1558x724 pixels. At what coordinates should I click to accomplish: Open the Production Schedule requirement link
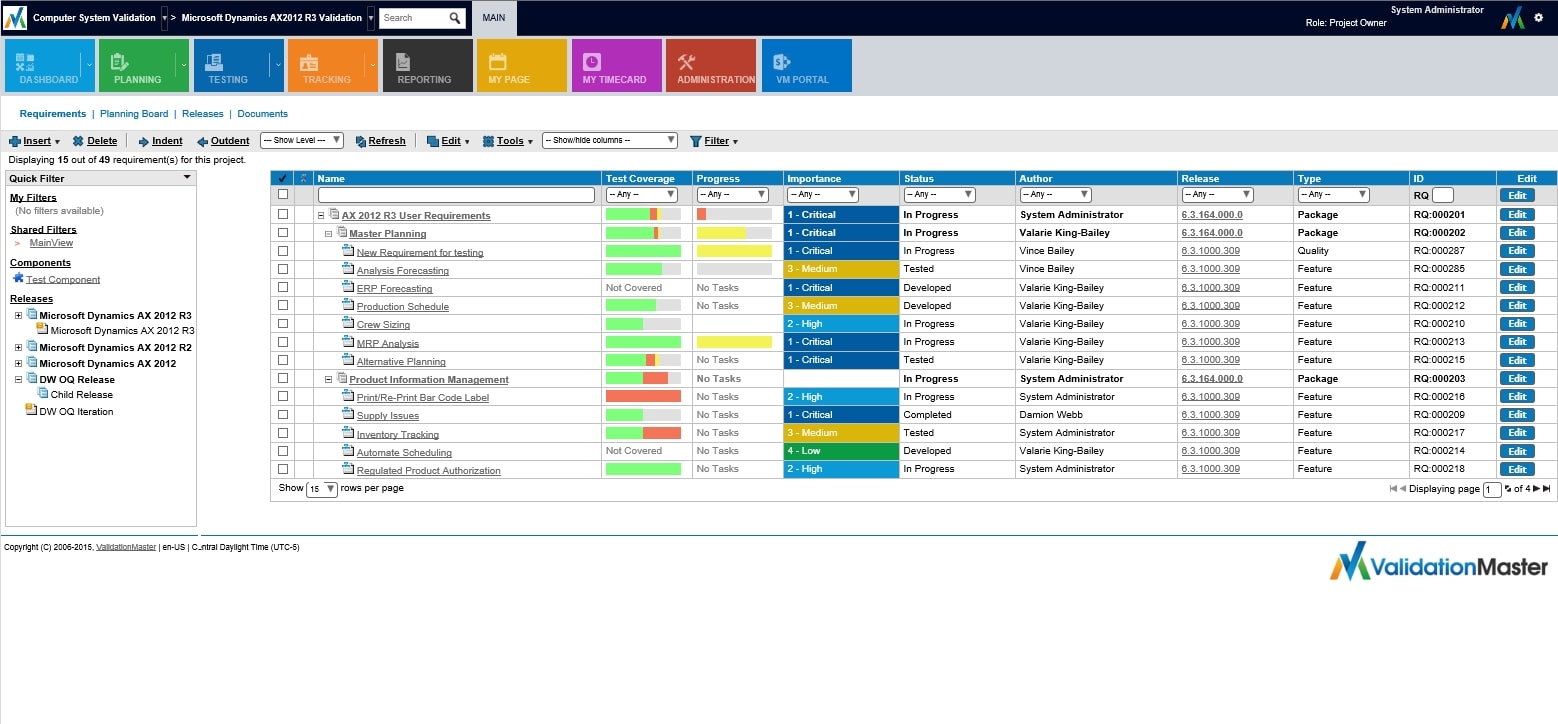[x=403, y=306]
